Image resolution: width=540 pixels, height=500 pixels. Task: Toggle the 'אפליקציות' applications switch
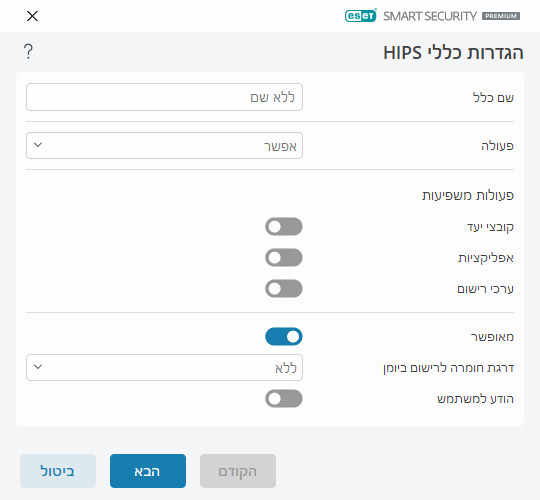point(283,258)
